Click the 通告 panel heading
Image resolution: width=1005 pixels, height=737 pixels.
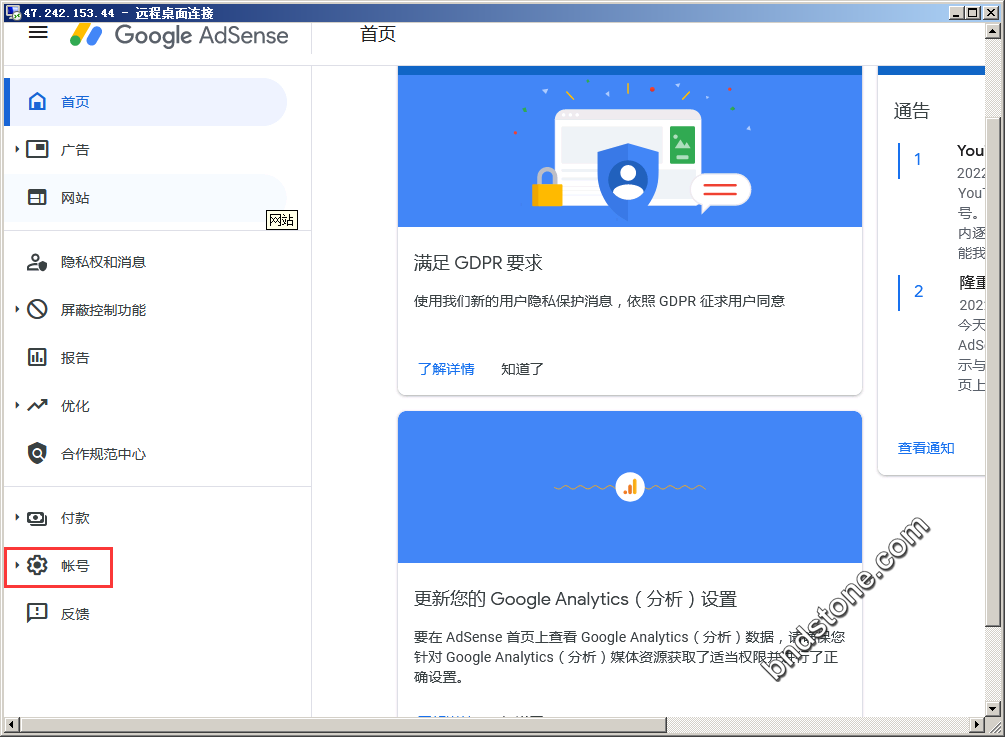click(x=911, y=111)
